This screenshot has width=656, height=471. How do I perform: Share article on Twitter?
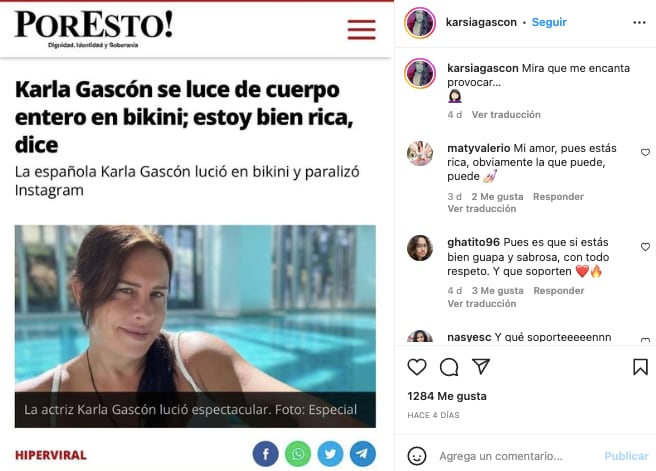coord(330,453)
